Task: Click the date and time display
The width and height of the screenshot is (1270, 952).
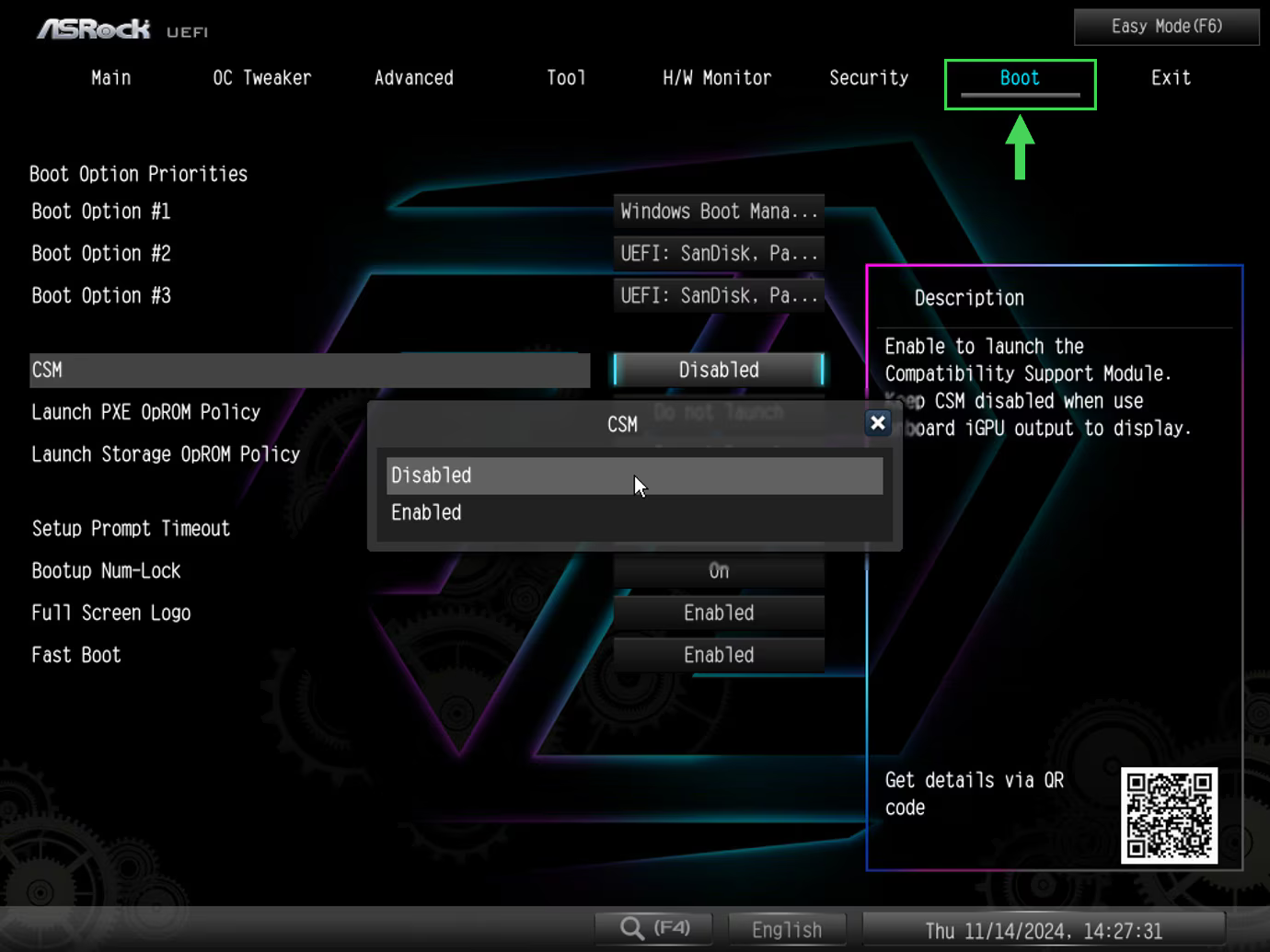Action: [1044, 931]
